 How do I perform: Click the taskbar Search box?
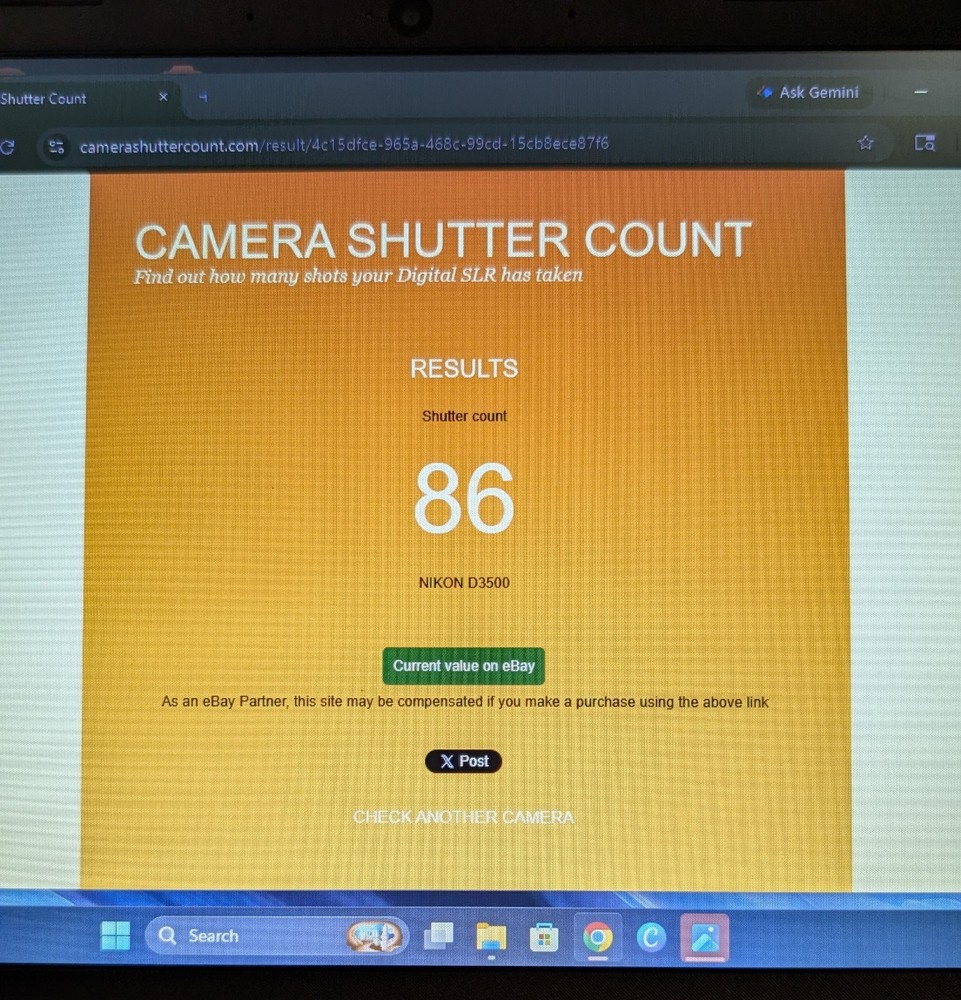point(276,936)
